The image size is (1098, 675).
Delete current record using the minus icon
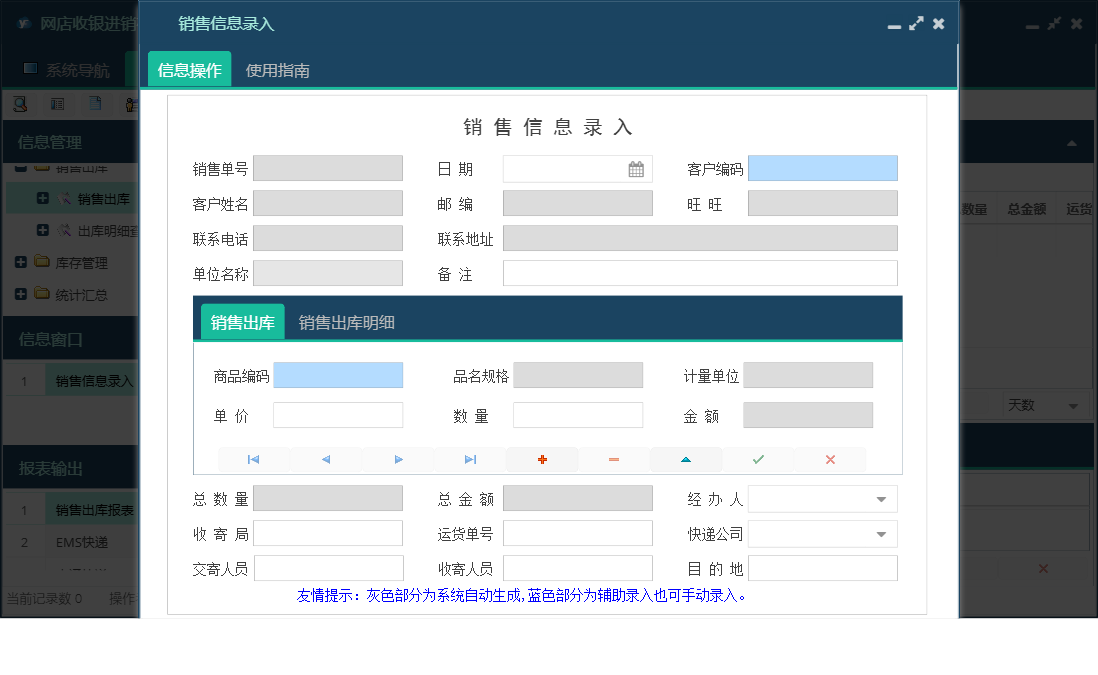pyautogui.click(x=614, y=459)
